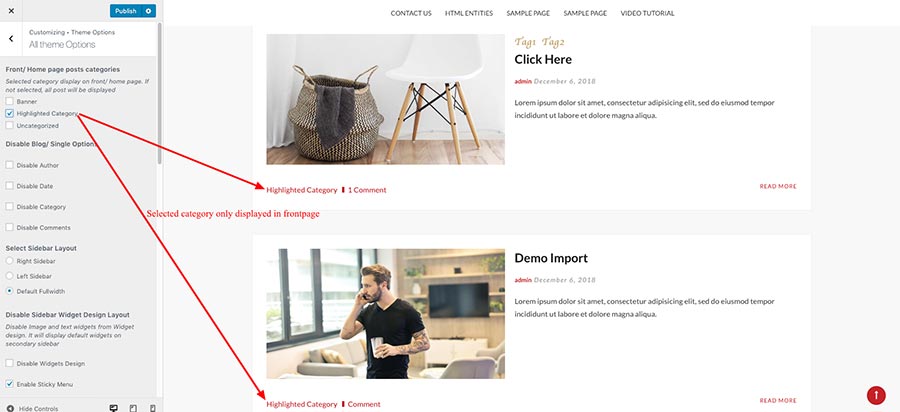Viewport: 900px width, 412px height.
Task: Switch to desktop preview icon
Action: pyautogui.click(x=114, y=408)
